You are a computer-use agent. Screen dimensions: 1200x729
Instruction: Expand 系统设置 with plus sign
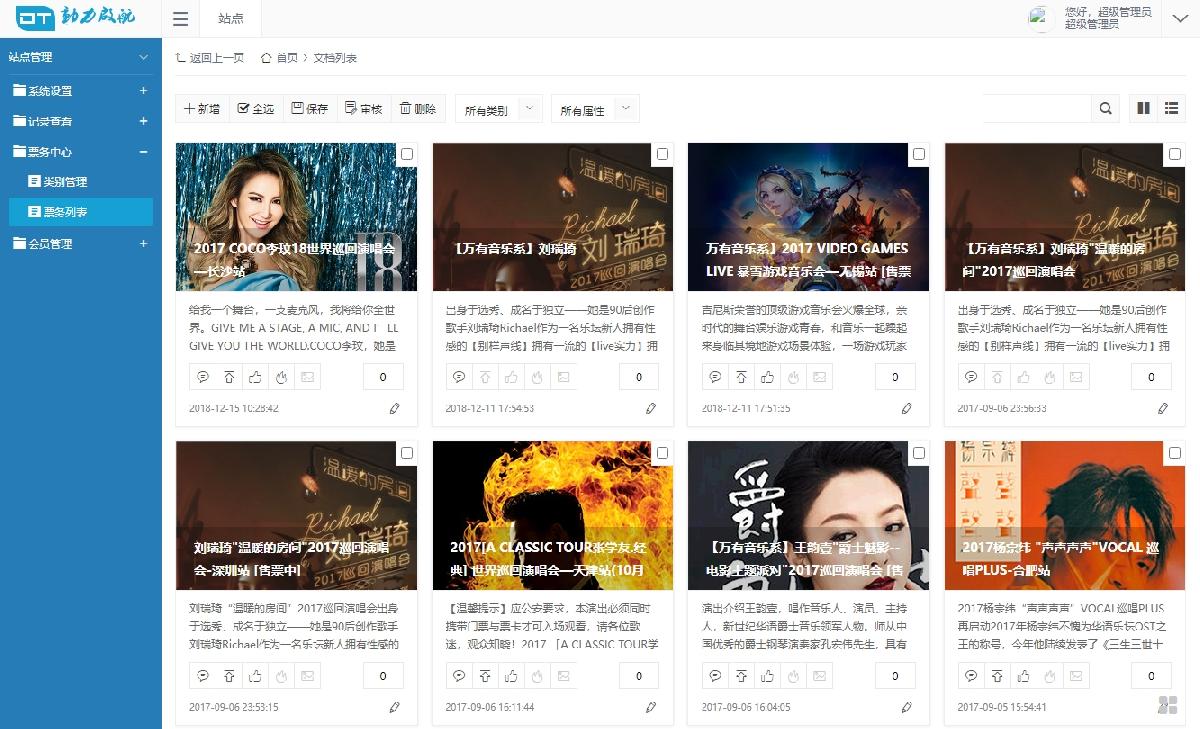[143, 91]
